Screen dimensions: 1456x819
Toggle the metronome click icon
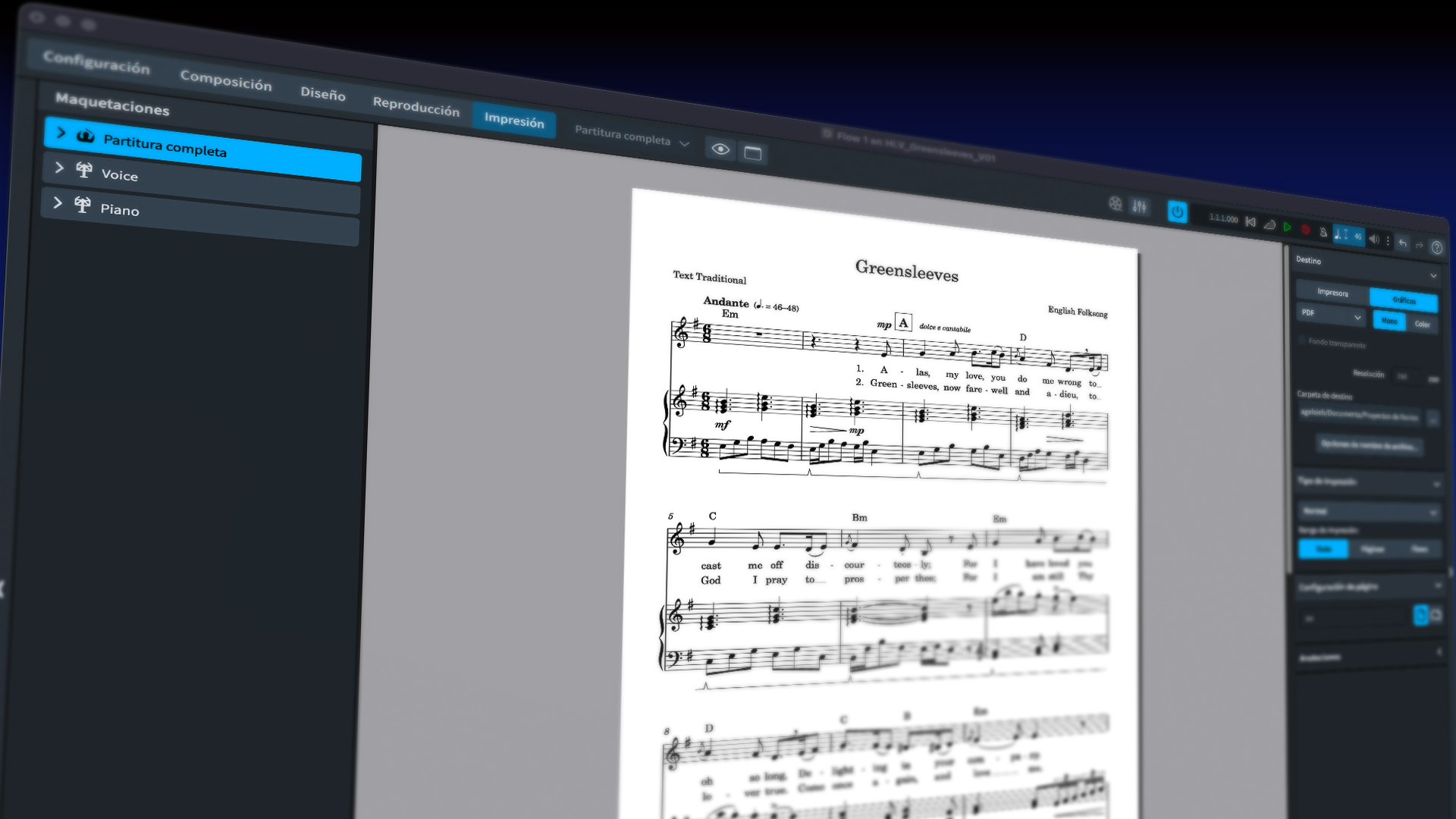(x=1323, y=232)
